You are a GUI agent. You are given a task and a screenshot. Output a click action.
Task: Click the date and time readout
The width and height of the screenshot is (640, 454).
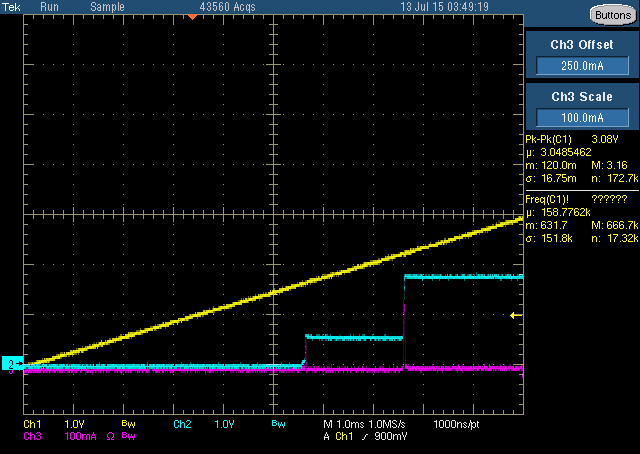(444, 7)
